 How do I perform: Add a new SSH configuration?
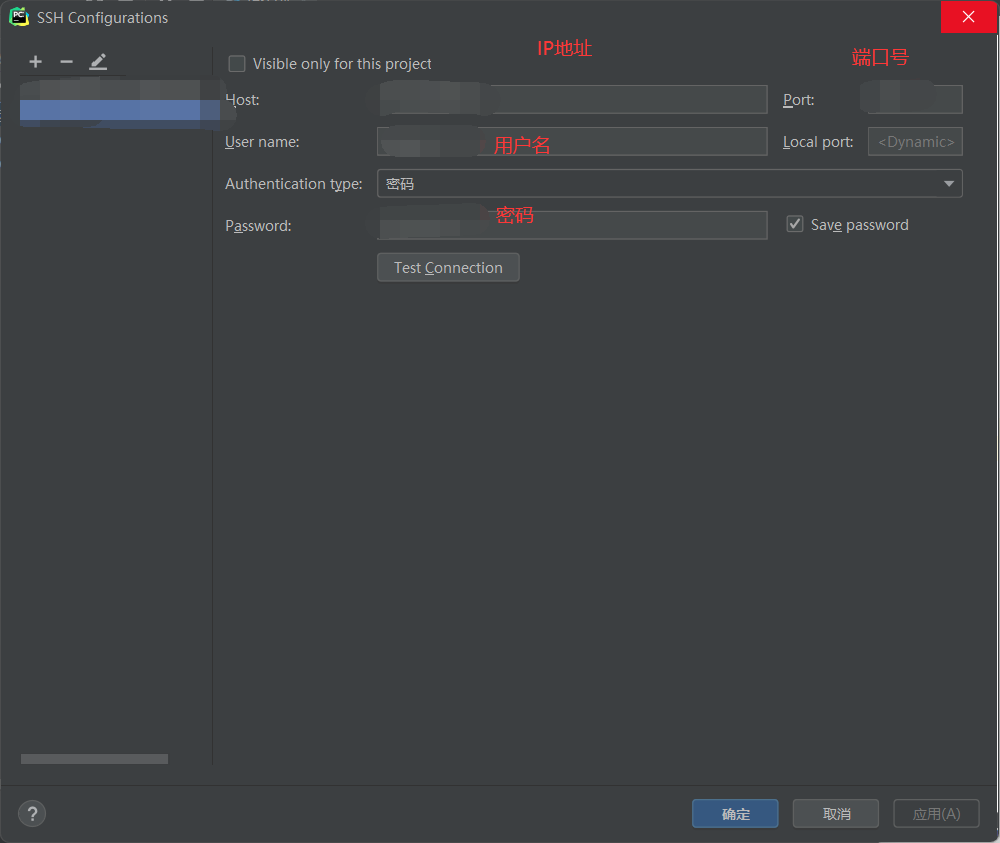[36, 62]
